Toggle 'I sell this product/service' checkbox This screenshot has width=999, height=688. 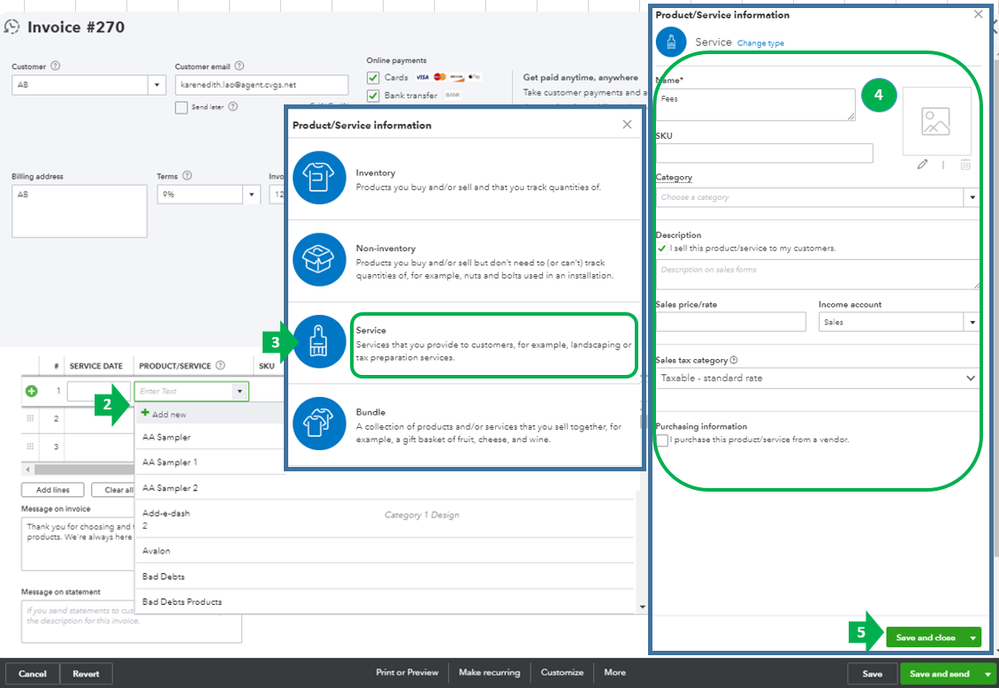click(x=662, y=248)
